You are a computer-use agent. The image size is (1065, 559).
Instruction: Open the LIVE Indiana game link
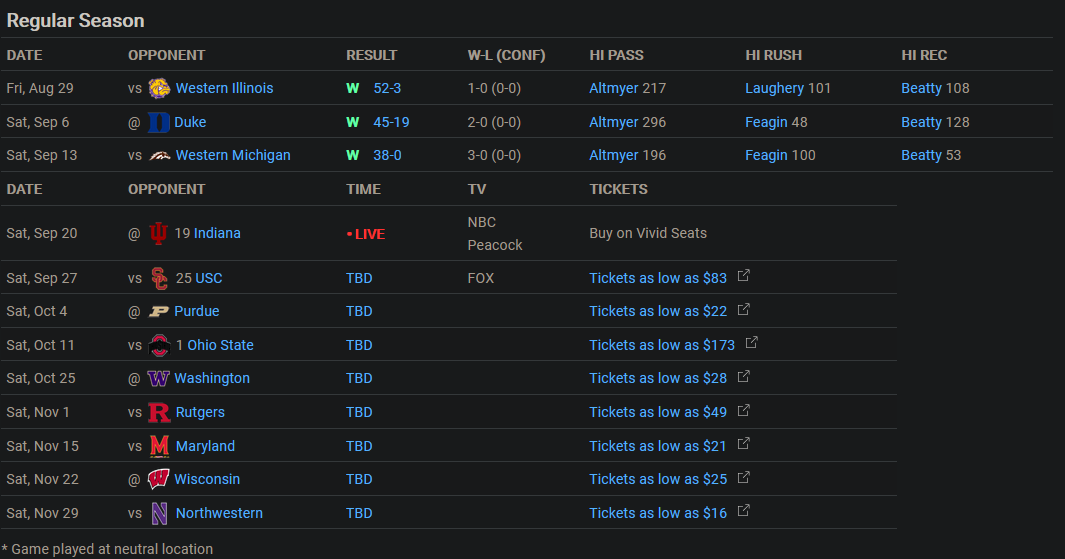[366, 234]
